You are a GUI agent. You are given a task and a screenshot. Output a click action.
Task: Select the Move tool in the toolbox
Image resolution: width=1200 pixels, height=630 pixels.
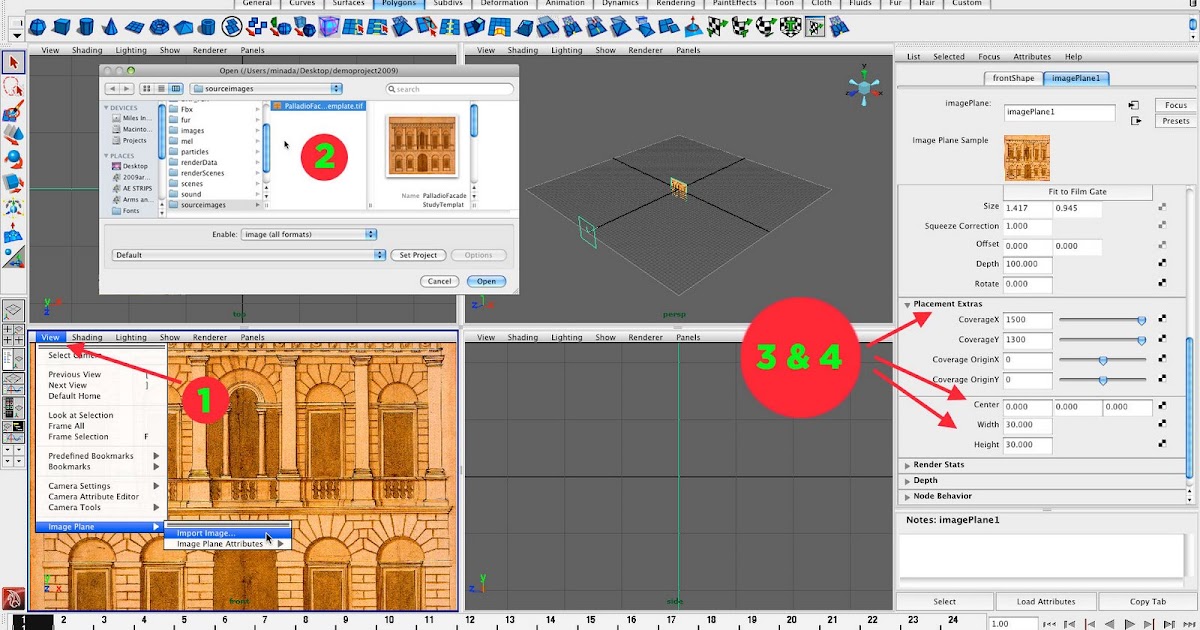tap(13, 133)
